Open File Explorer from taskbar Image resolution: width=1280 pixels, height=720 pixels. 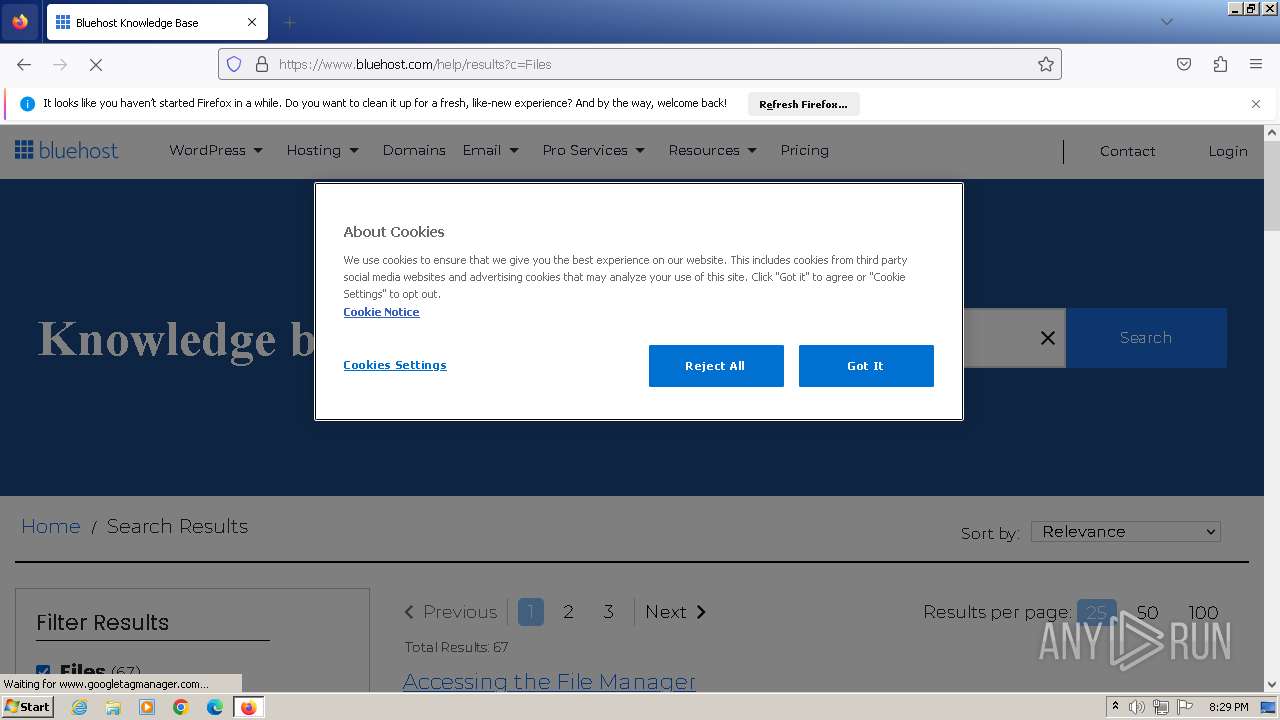point(113,707)
